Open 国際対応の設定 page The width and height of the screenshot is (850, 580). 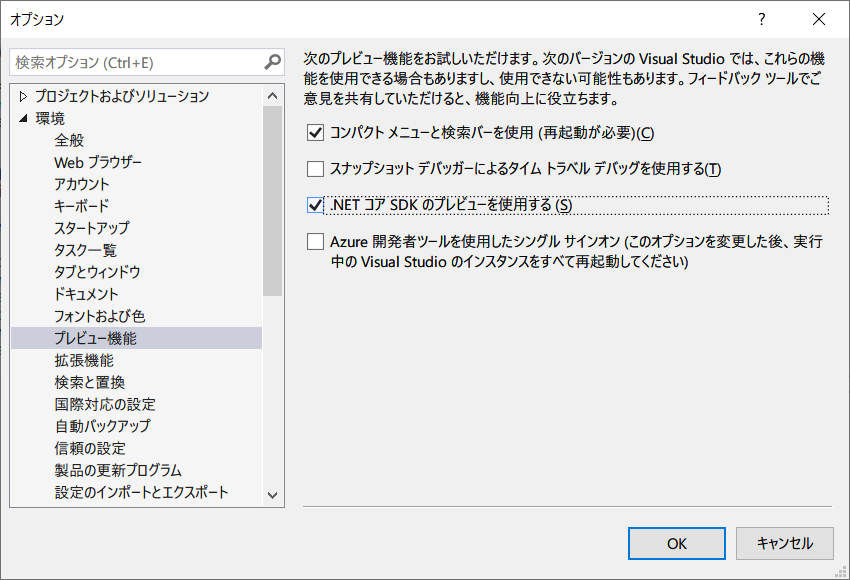pos(105,404)
